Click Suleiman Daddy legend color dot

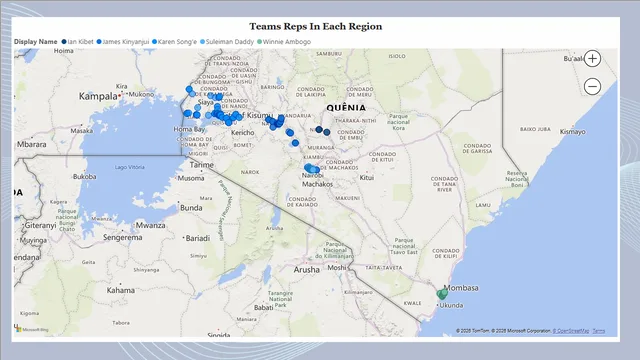[x=202, y=42]
